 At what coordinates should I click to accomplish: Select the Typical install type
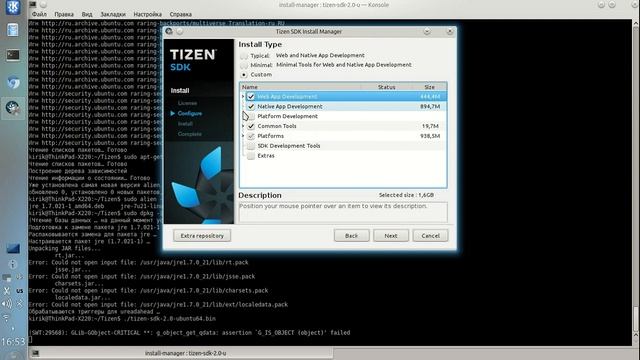pyautogui.click(x=244, y=56)
